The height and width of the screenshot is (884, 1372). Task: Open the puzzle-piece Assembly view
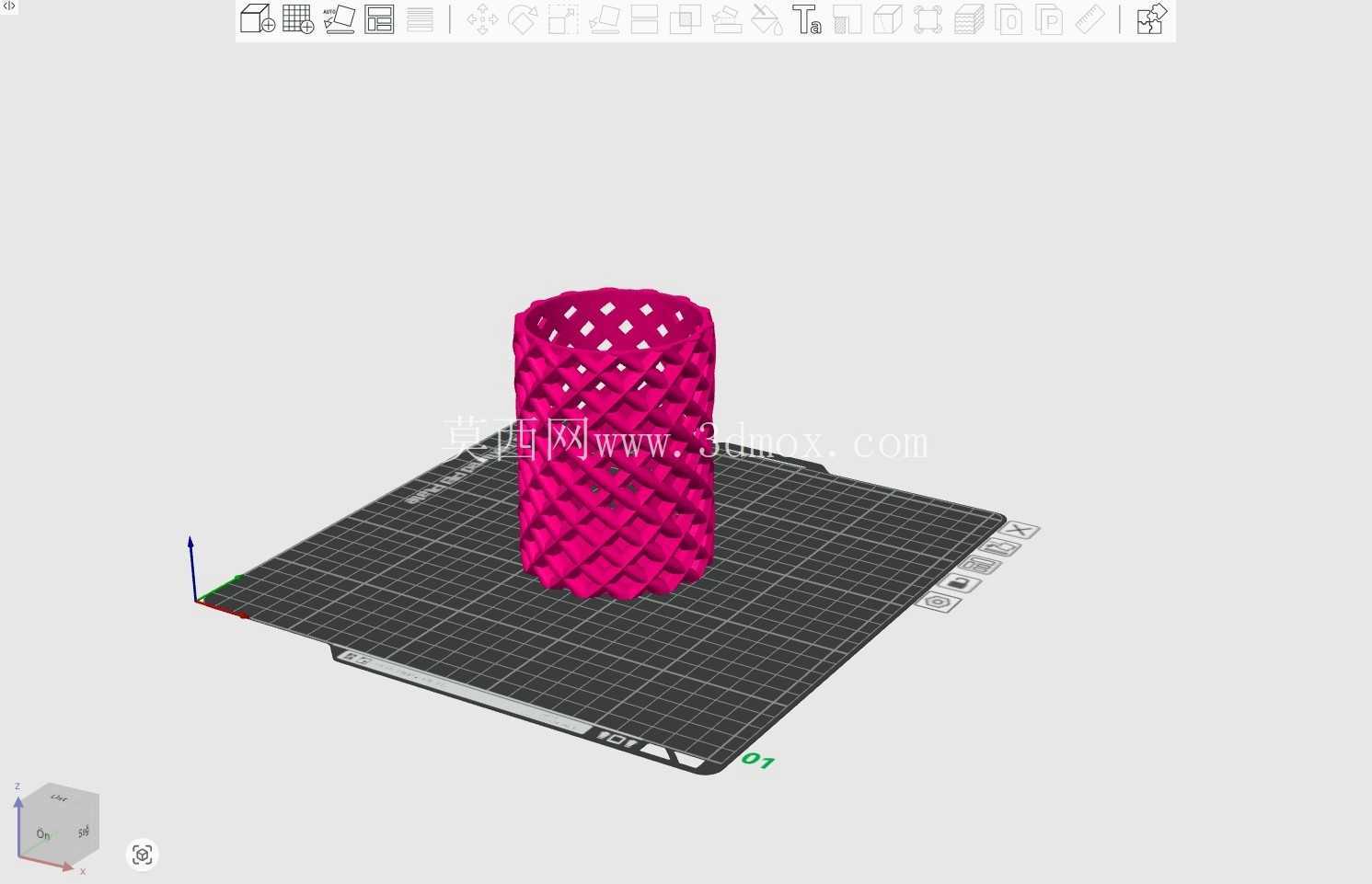(x=1151, y=19)
